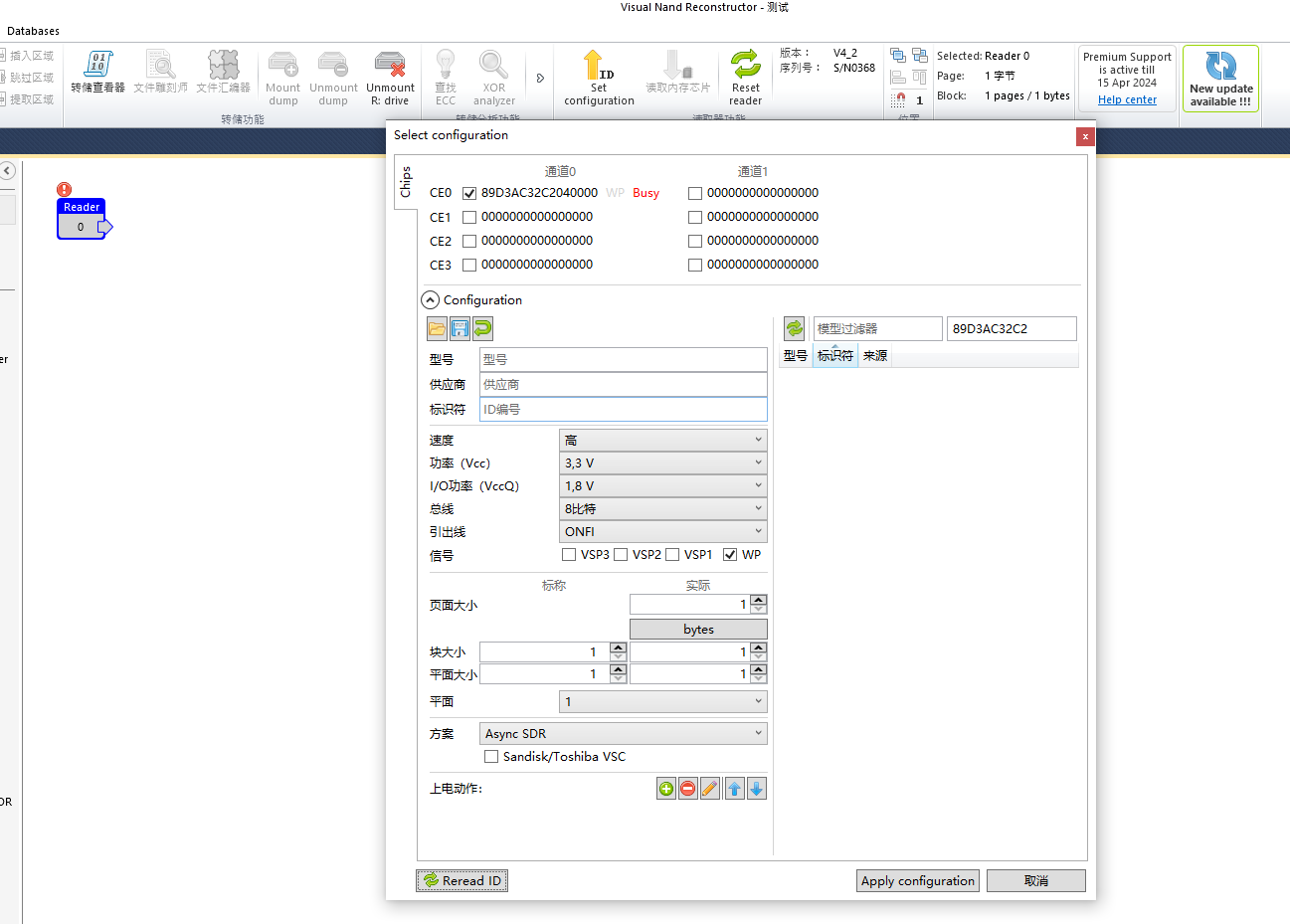Move the power-on action down
Viewport: 1290px width, 924px height.
coord(757,789)
